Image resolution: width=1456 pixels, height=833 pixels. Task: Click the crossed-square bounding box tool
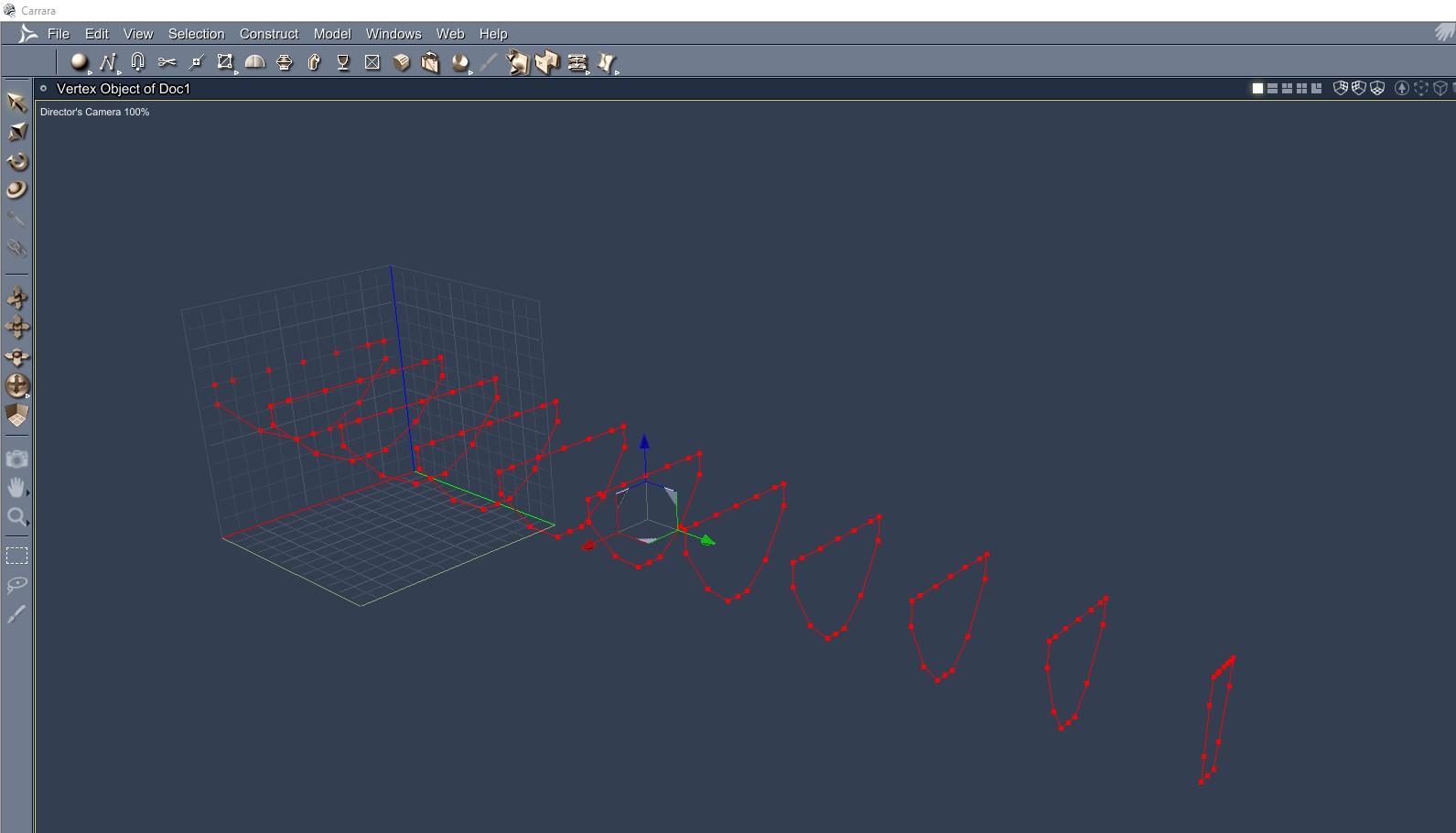(225, 62)
